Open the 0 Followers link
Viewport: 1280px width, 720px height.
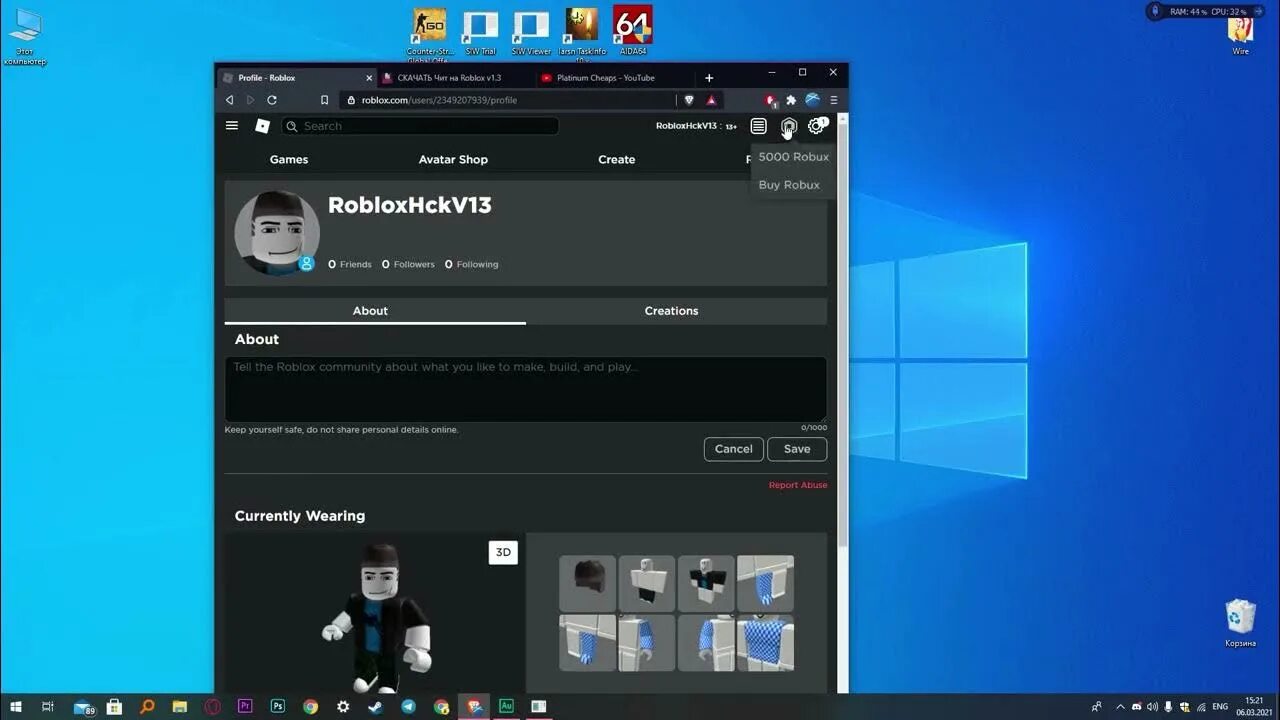[x=408, y=264]
